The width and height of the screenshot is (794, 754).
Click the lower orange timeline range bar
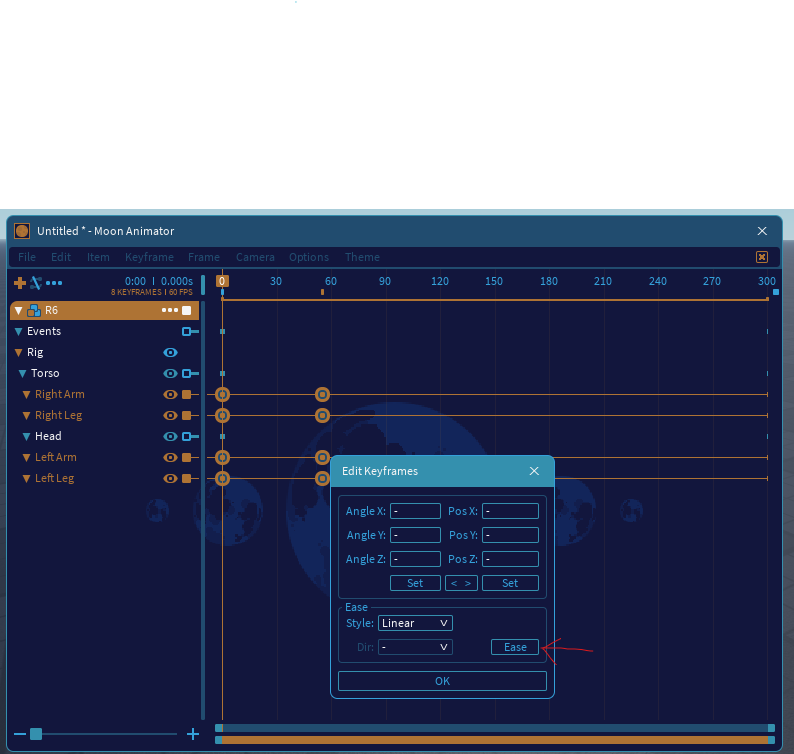pos(495,740)
